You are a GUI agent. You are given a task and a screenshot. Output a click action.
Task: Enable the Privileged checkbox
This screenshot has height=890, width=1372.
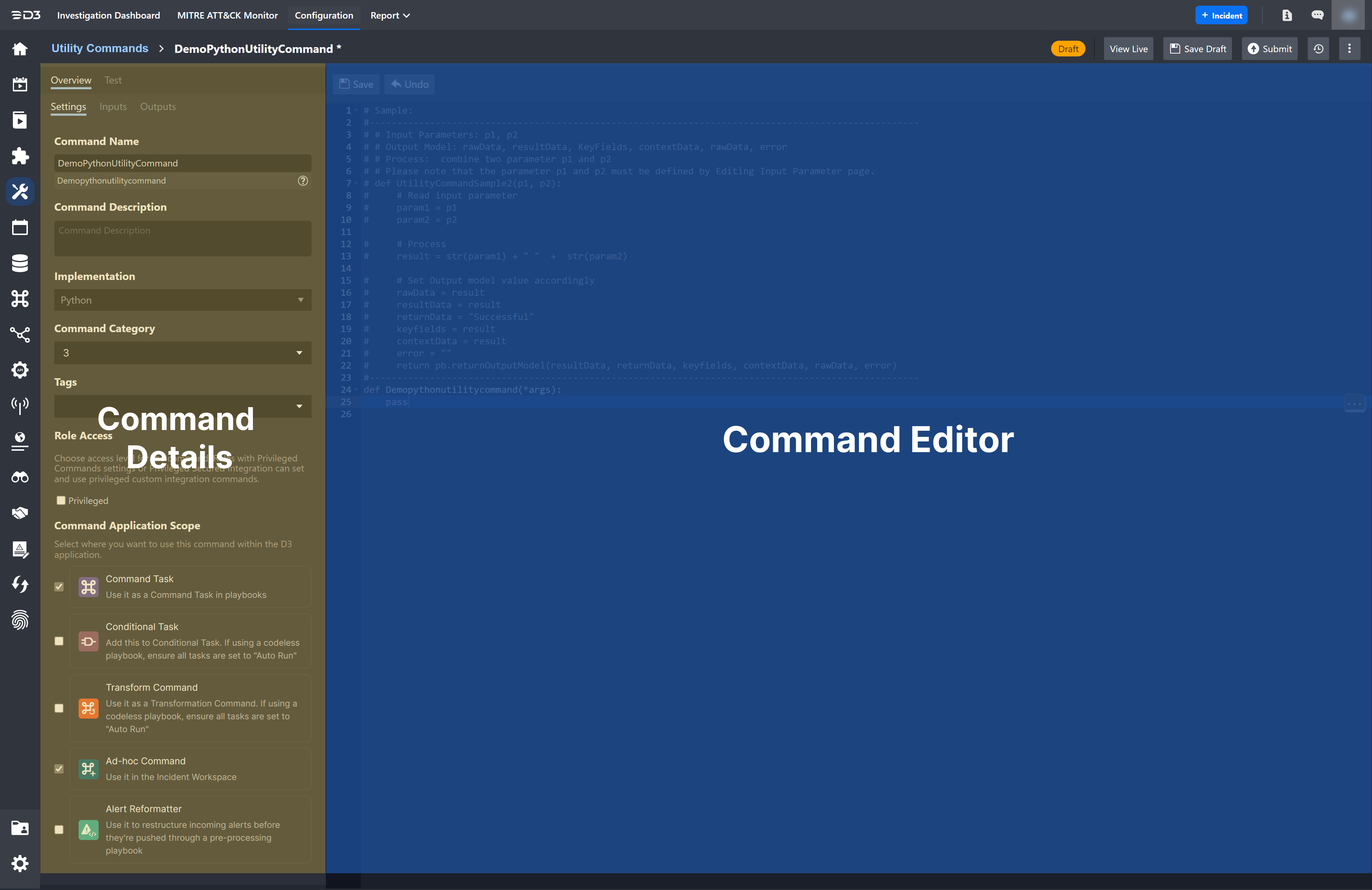[61, 501]
